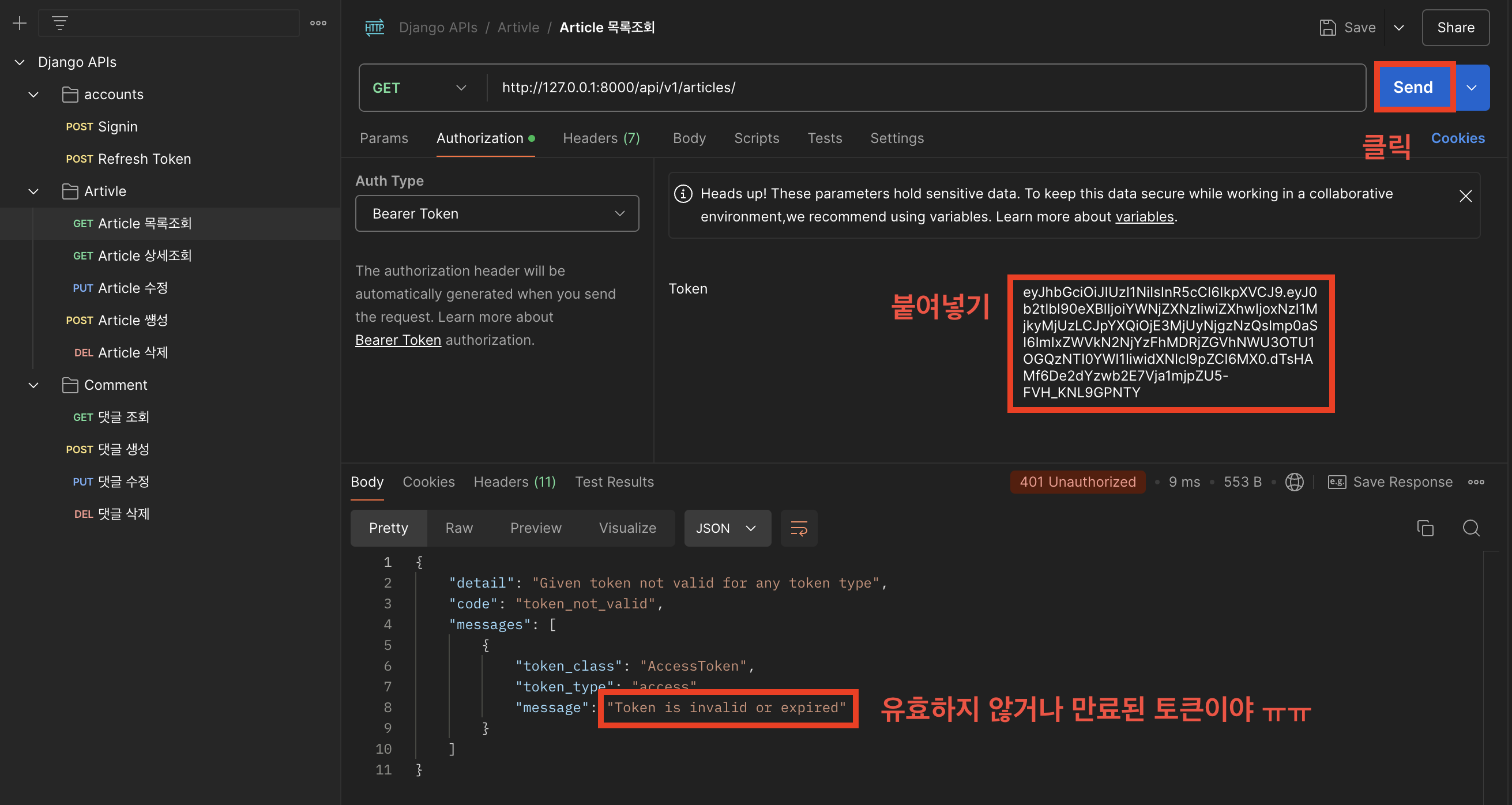The image size is (1512, 805).
Task: Click the request URL input field
Action: pos(881,88)
